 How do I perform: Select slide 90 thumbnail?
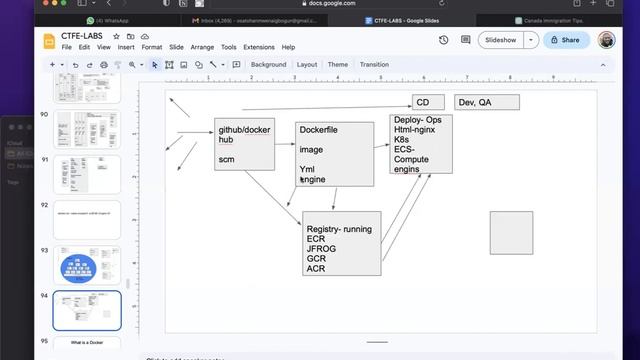(x=87, y=129)
